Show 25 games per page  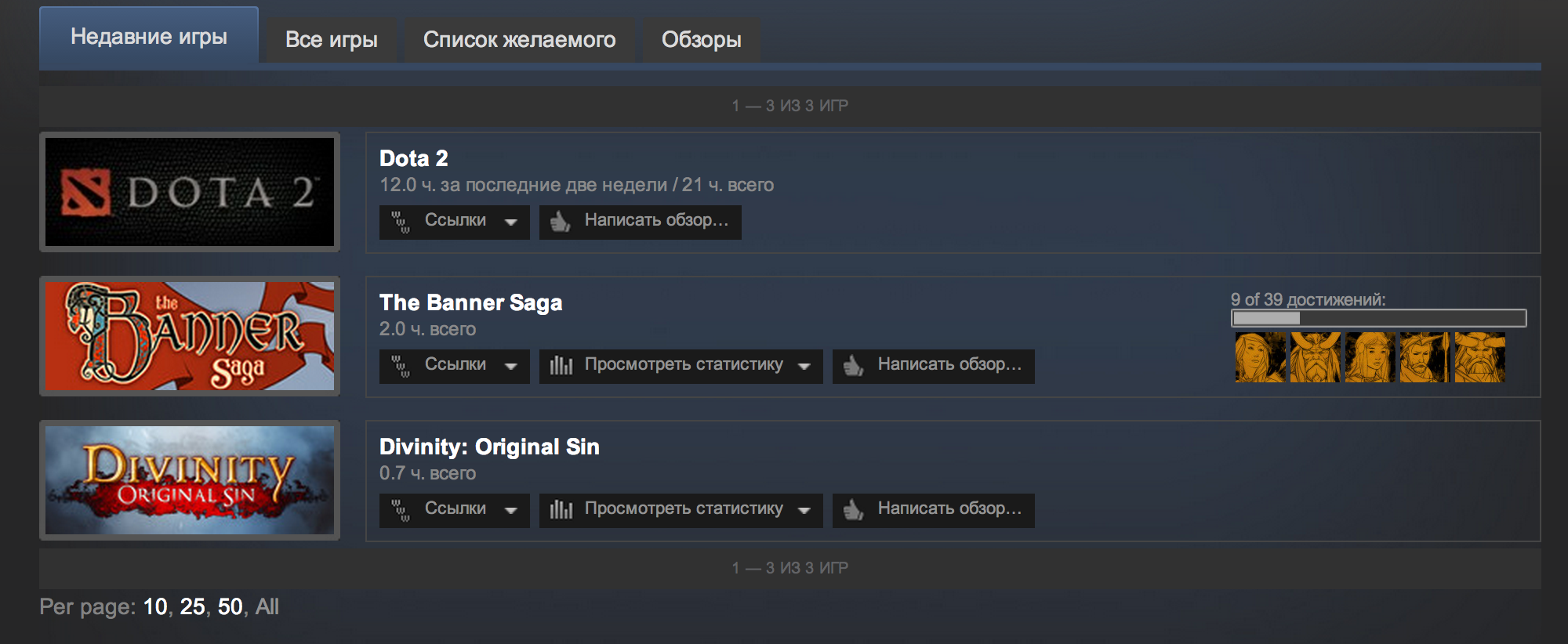coord(193,606)
